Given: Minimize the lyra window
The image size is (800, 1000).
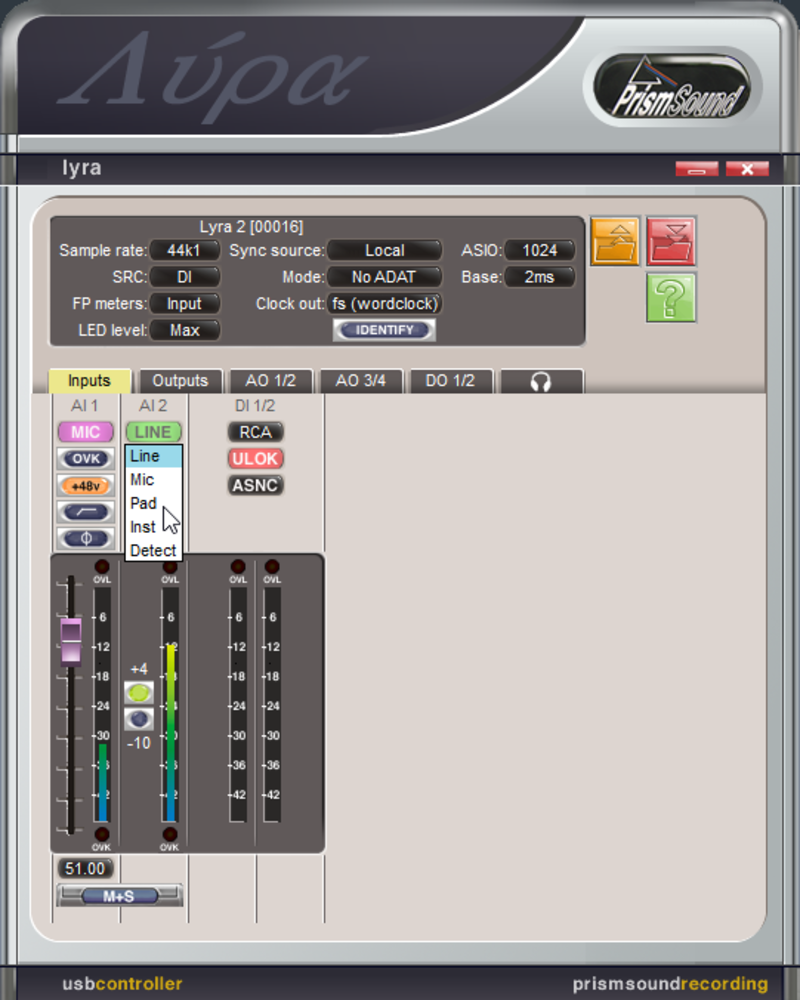Looking at the screenshot, I should pos(697,169).
